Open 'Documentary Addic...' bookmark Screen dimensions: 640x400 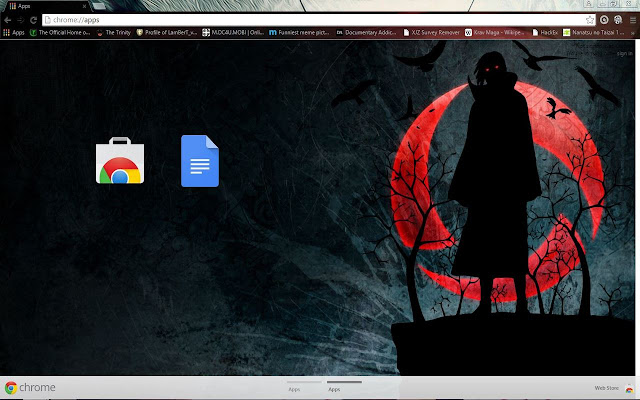(366, 32)
